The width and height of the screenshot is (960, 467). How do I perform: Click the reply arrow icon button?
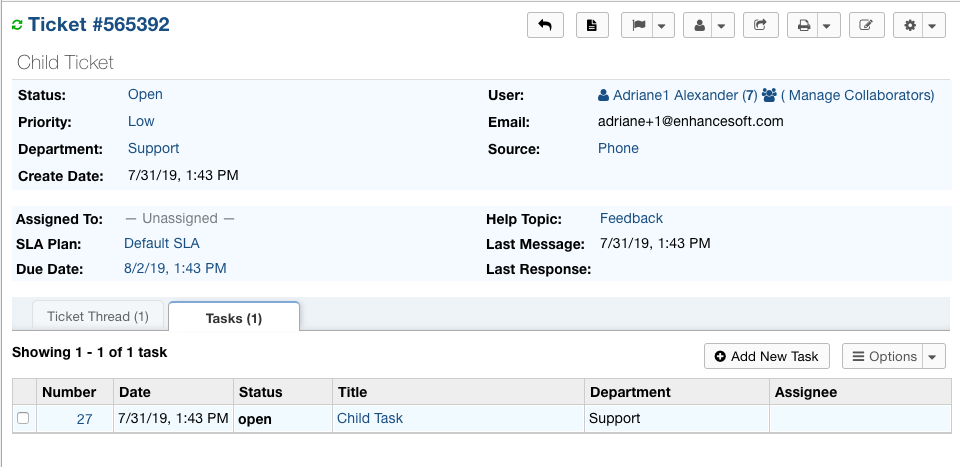[545, 25]
